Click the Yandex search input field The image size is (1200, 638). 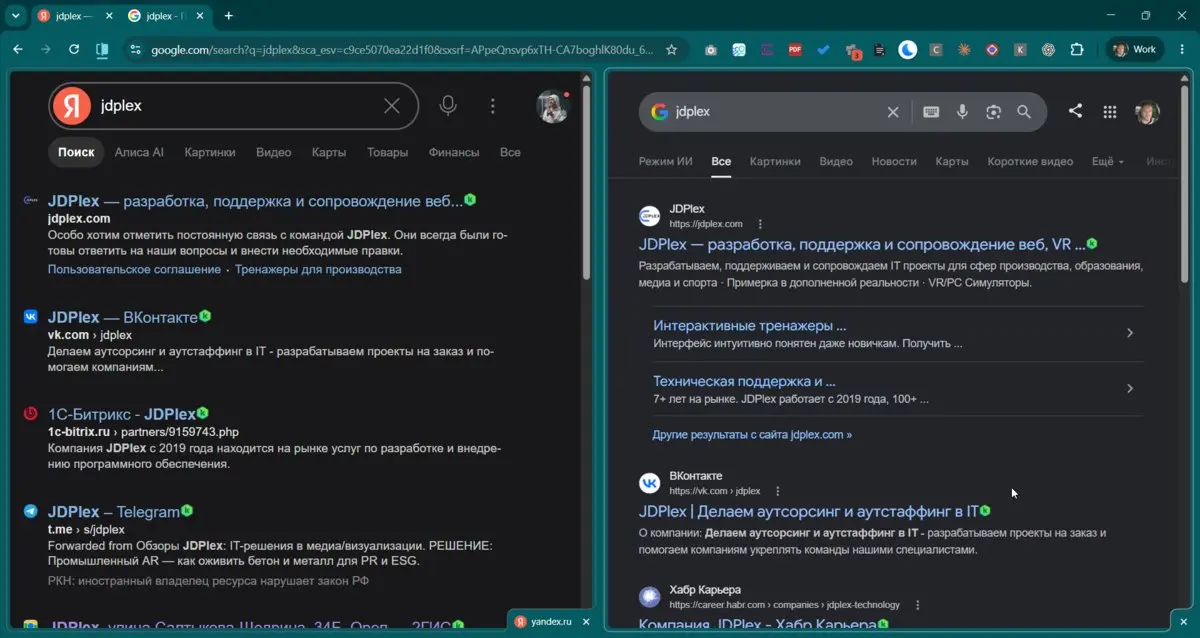point(235,106)
